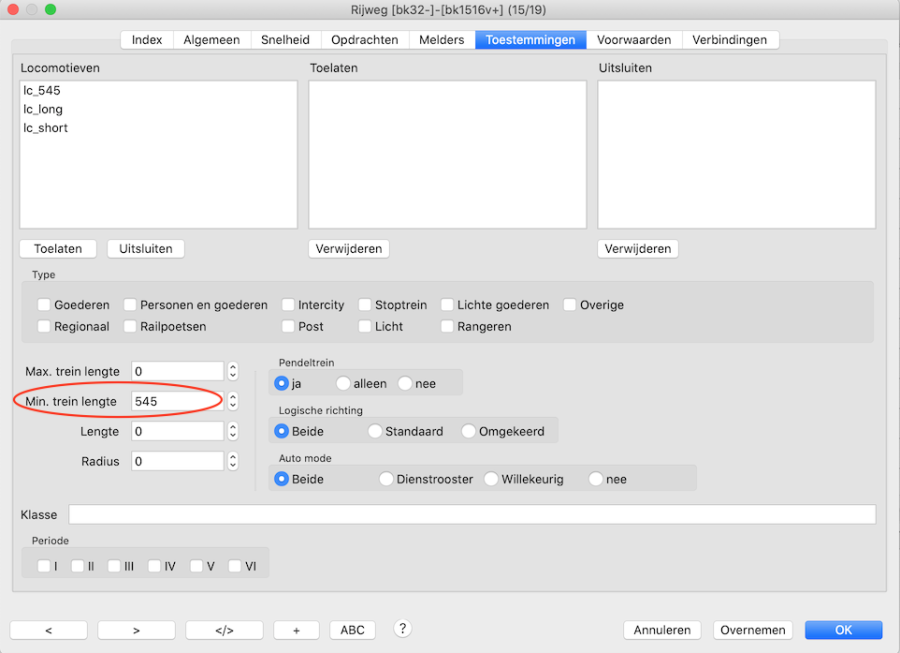Open the XML '</>' editor button
900x653 pixels.
[x=224, y=630]
